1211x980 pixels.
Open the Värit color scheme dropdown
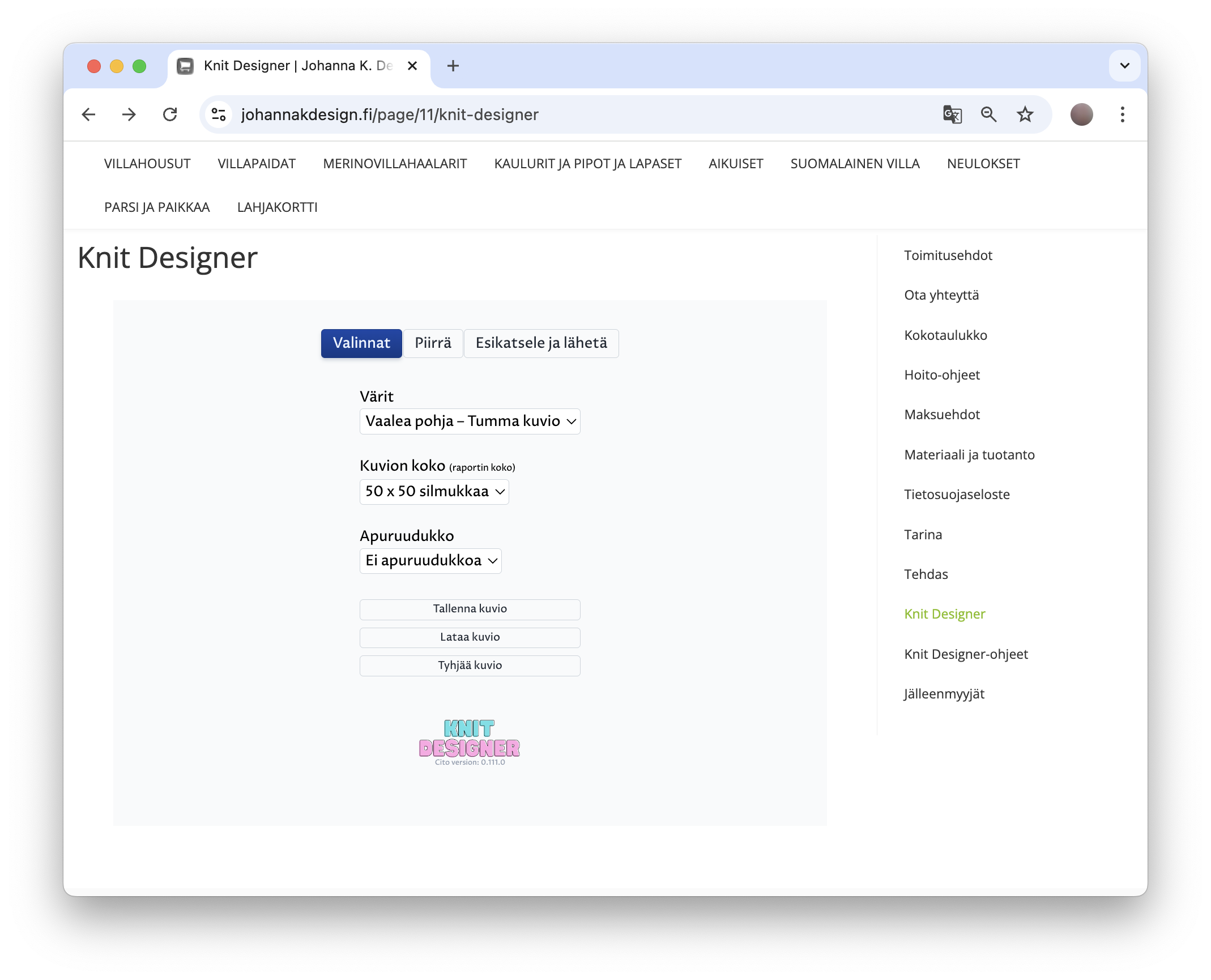click(x=470, y=421)
